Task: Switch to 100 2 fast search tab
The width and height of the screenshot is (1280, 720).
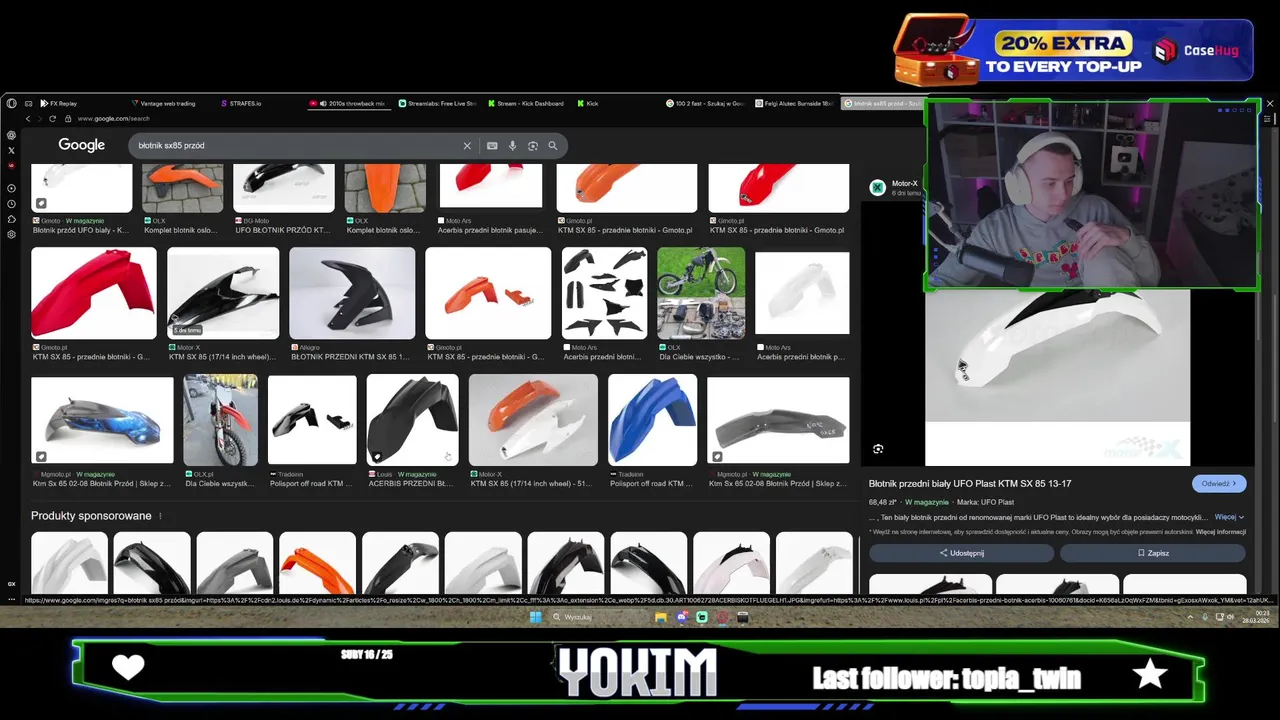Action: coord(706,103)
